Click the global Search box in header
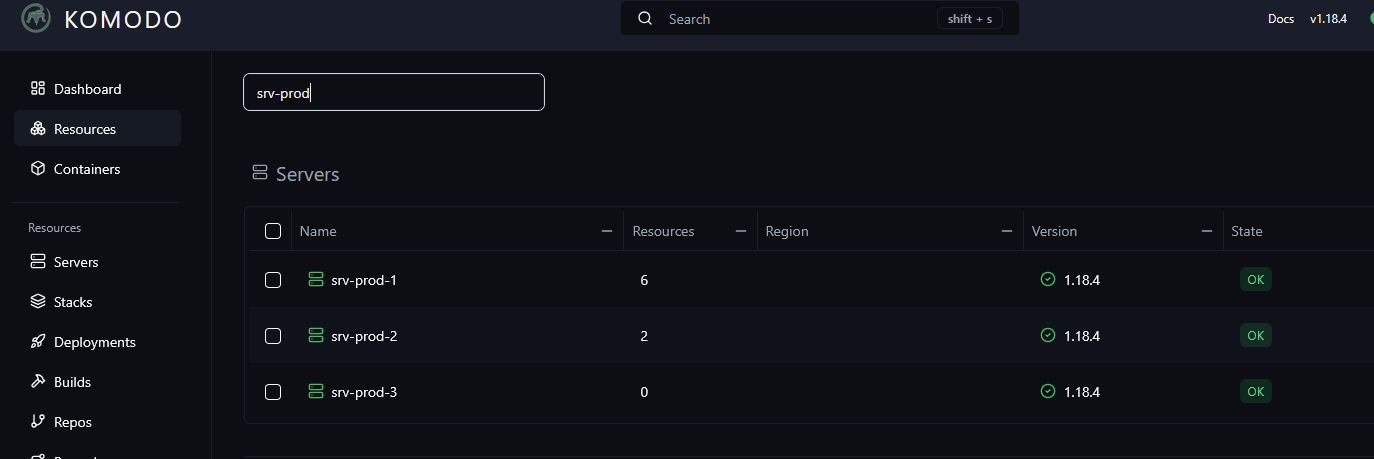Screen dimensions: 1374x459 tap(820, 18)
